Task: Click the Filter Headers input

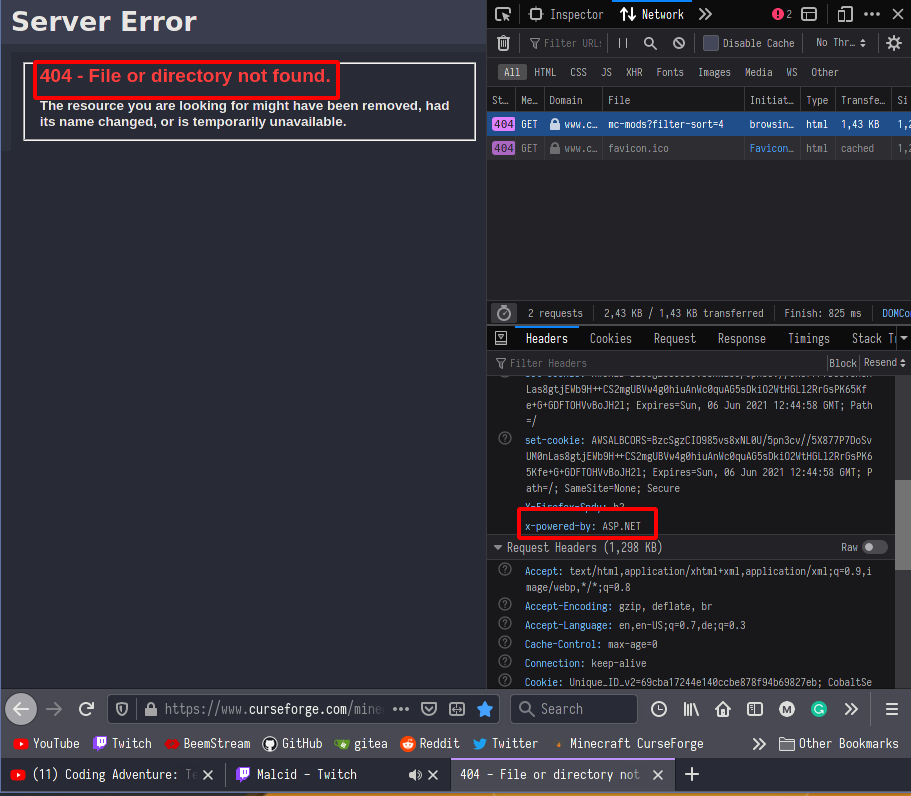Action: coord(657,363)
